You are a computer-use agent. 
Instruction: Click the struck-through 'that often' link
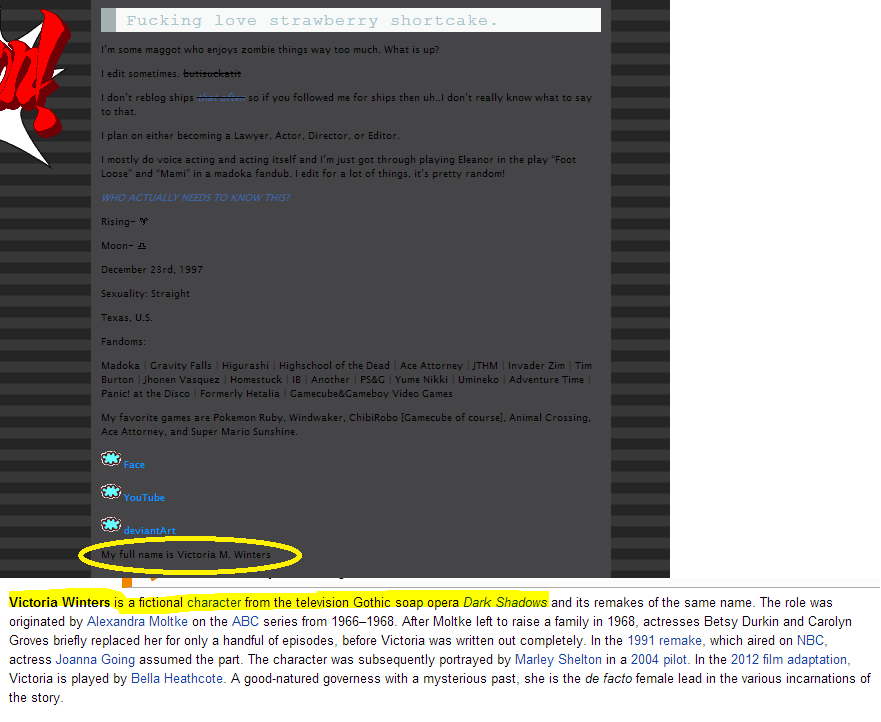point(220,98)
